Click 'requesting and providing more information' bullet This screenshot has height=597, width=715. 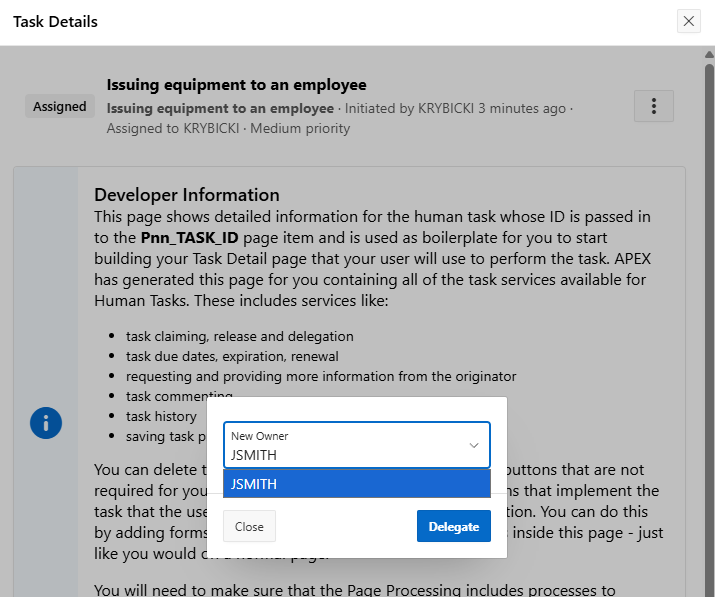coord(320,376)
